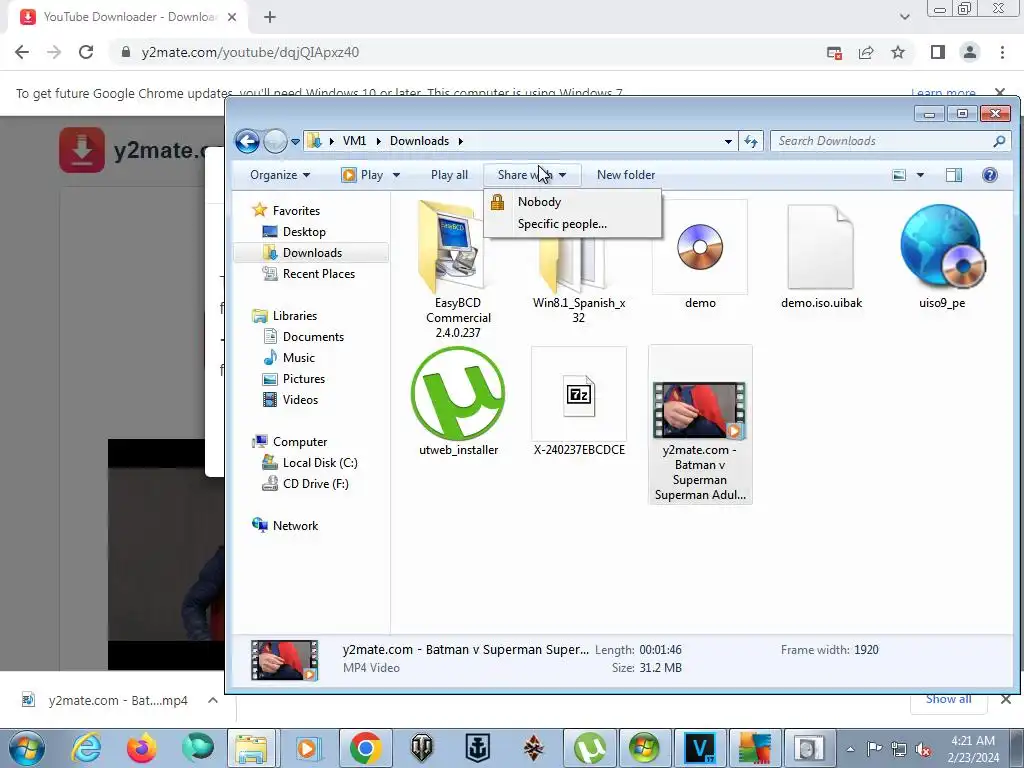Toggle the Explorer preview pane
1024x768 pixels.
pyautogui.click(x=953, y=175)
